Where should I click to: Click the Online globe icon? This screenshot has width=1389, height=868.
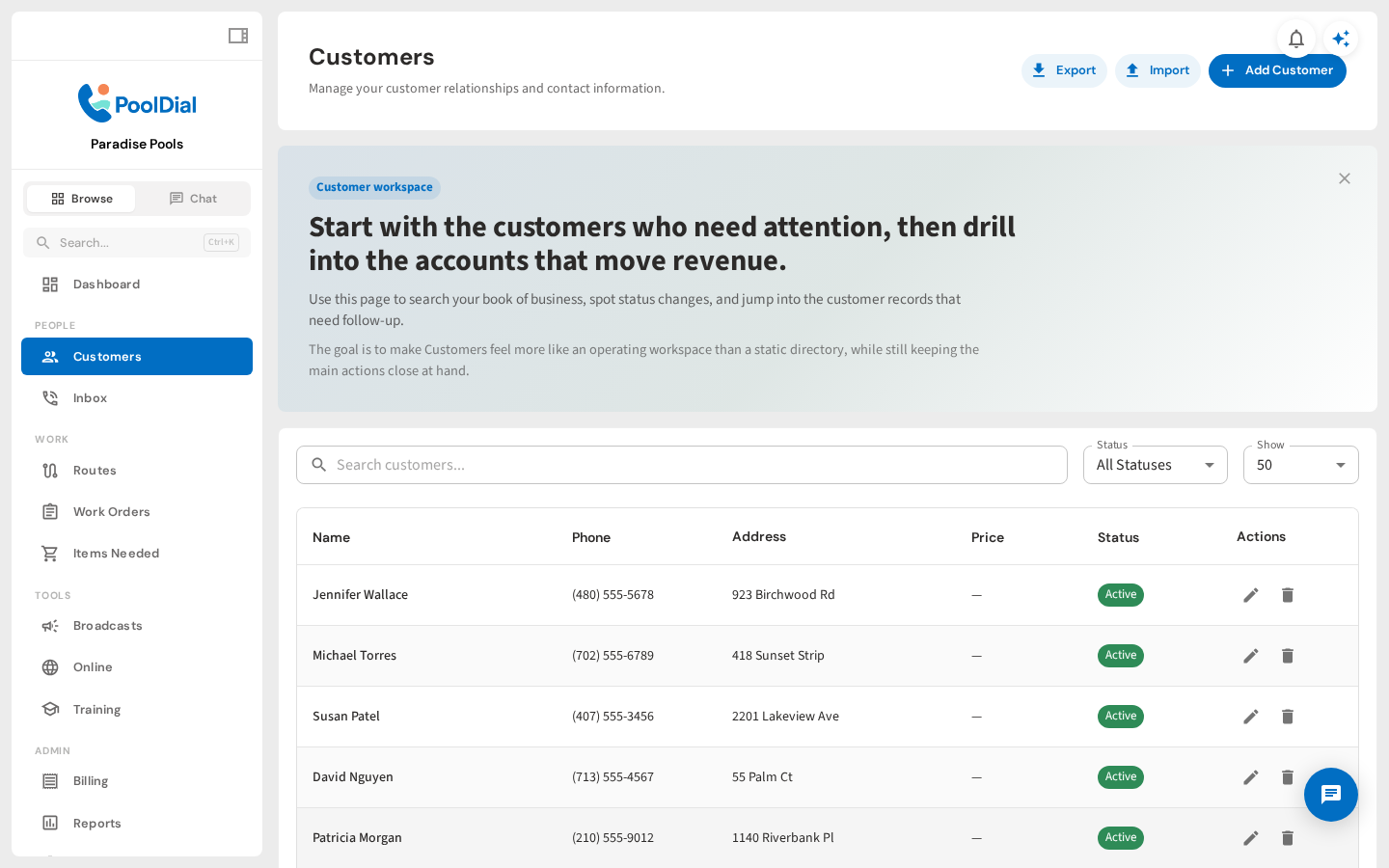(x=50, y=667)
